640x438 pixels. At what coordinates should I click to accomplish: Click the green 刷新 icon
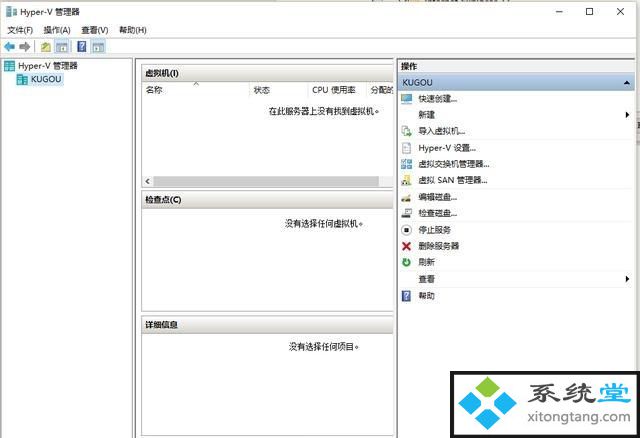(407, 262)
